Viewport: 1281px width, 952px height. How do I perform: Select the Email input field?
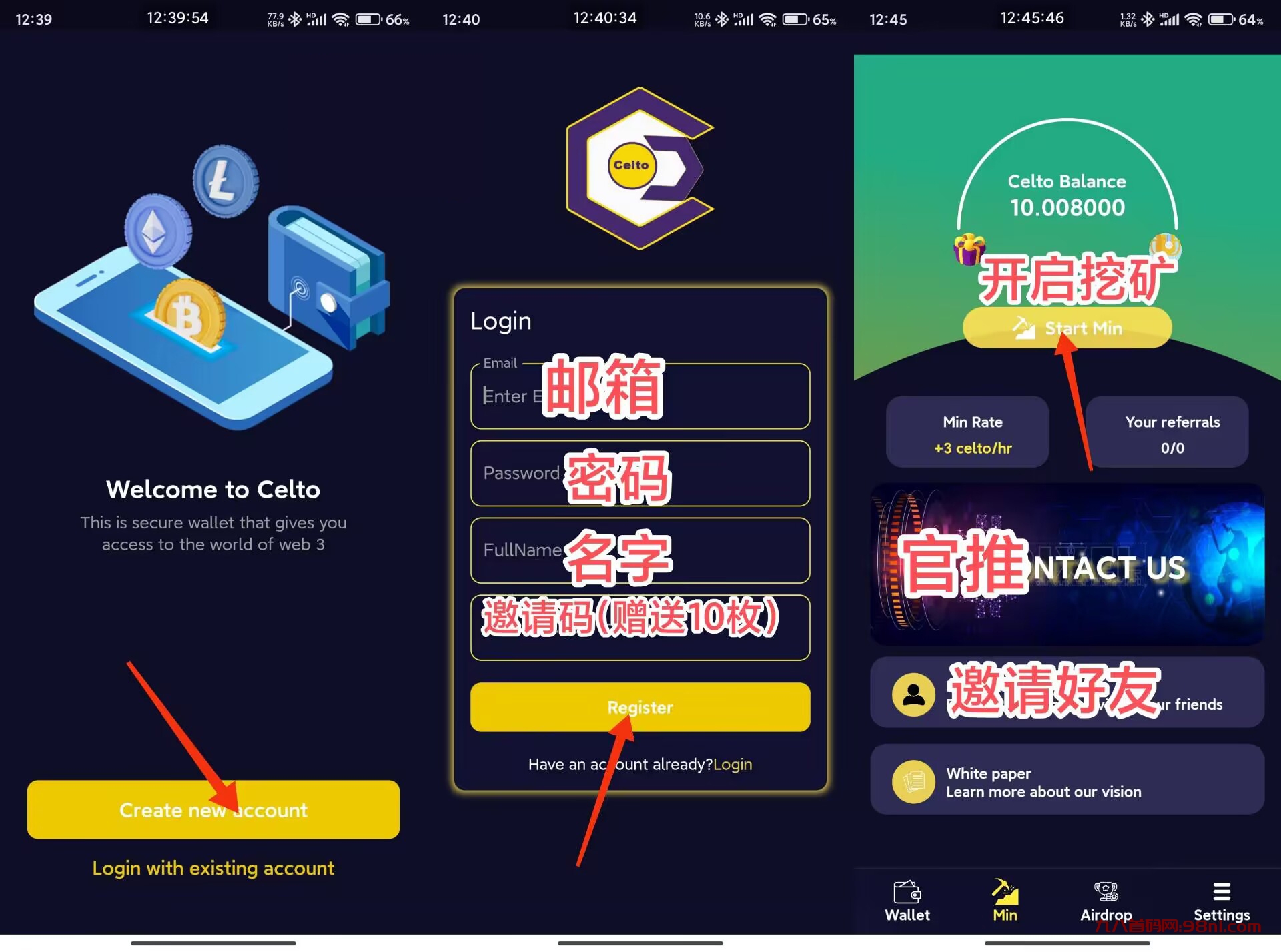pyautogui.click(x=640, y=396)
